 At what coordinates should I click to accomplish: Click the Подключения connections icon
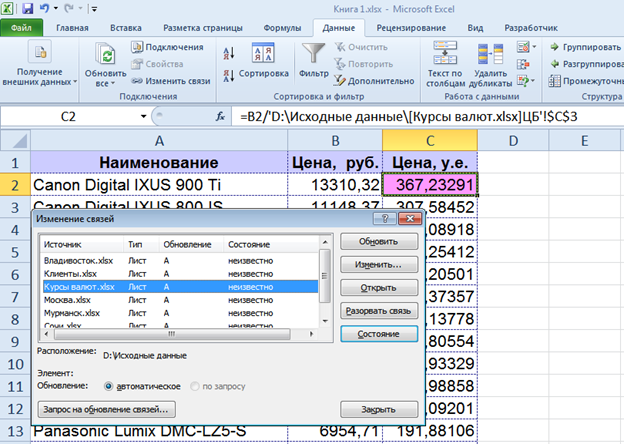(135, 47)
